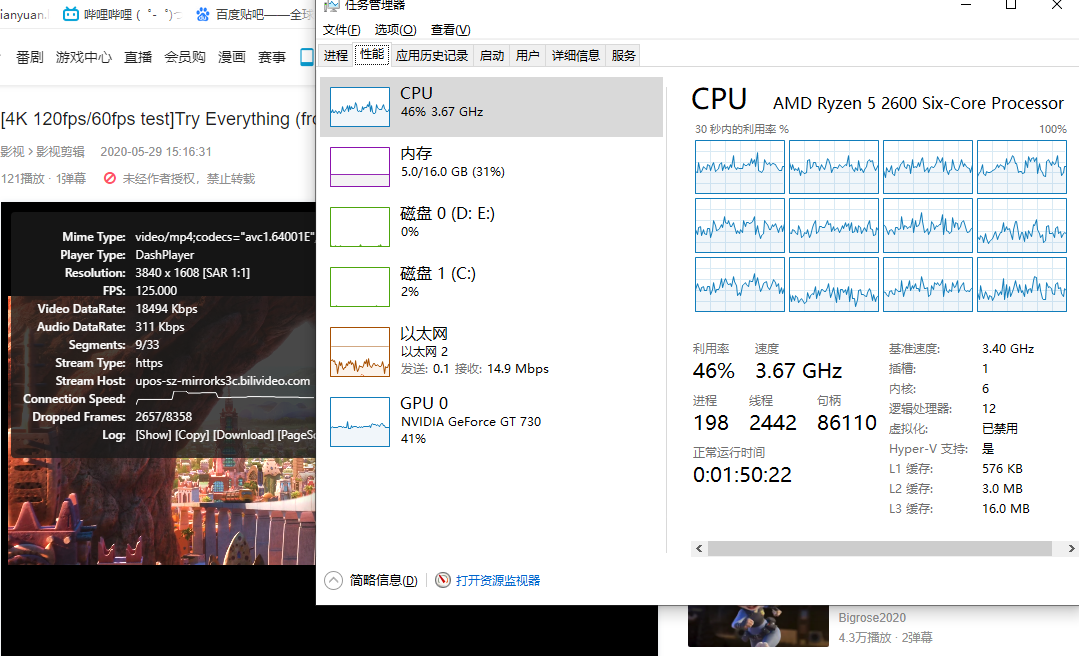Minimize the Task Manager window
Viewport: 1079px width, 656px height.
coord(965,5)
